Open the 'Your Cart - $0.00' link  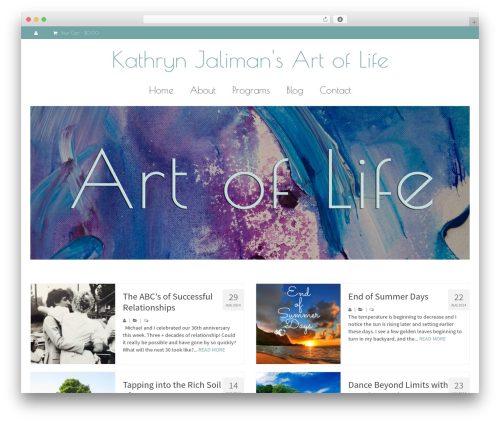(80, 33)
